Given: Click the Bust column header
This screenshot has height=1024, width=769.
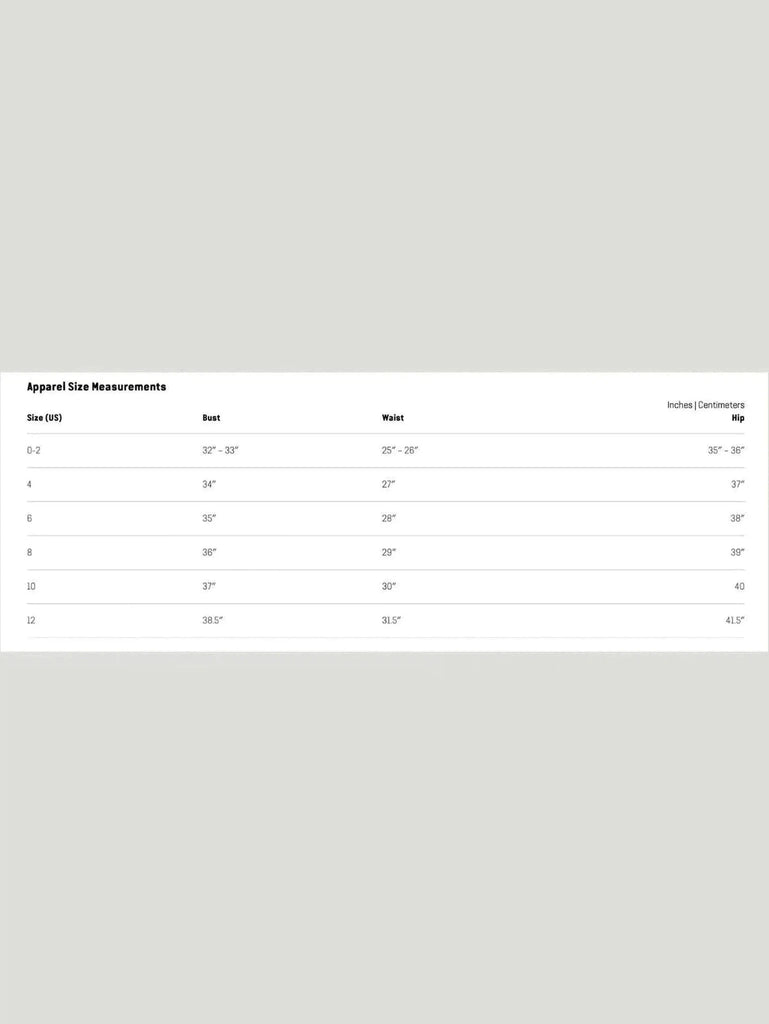Looking at the screenshot, I should coord(211,418).
